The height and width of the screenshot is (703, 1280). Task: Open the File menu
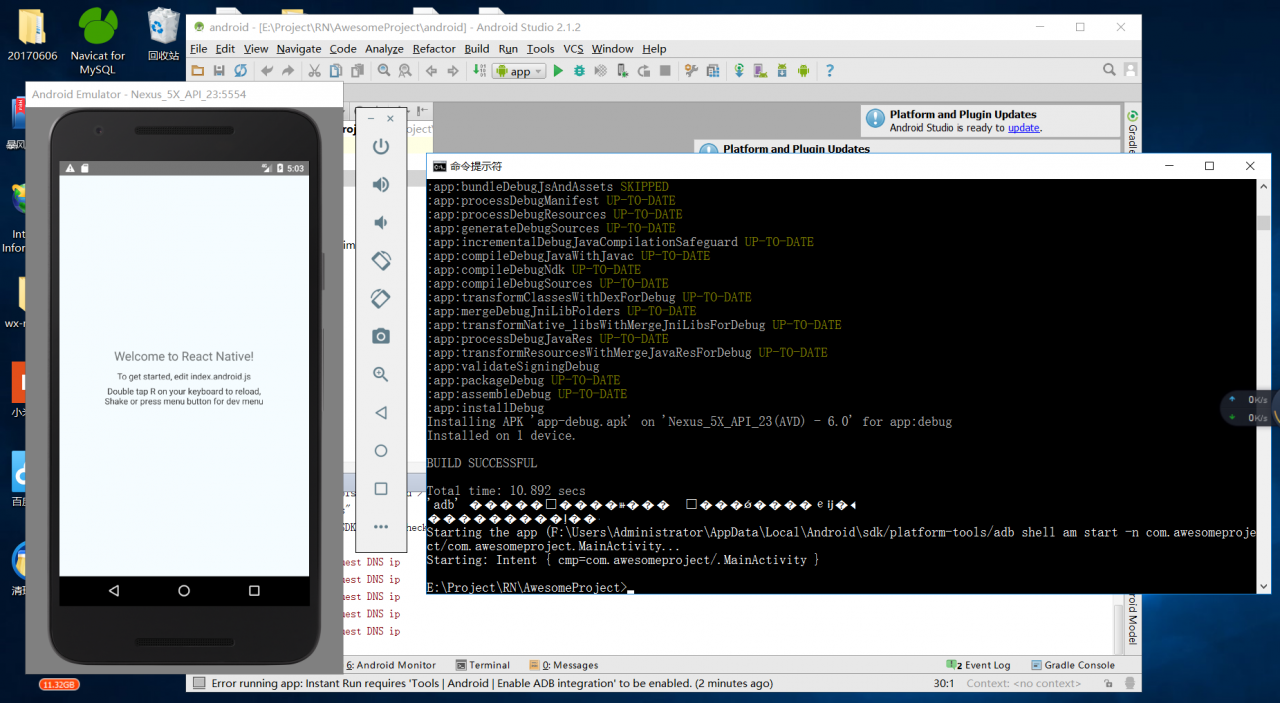pos(198,49)
